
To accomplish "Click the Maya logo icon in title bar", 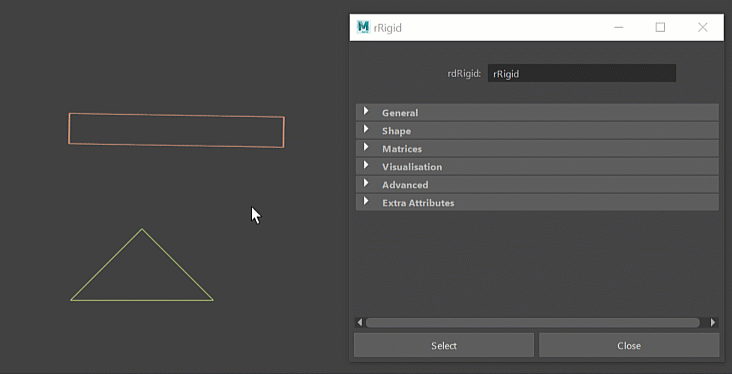I will (x=363, y=28).
